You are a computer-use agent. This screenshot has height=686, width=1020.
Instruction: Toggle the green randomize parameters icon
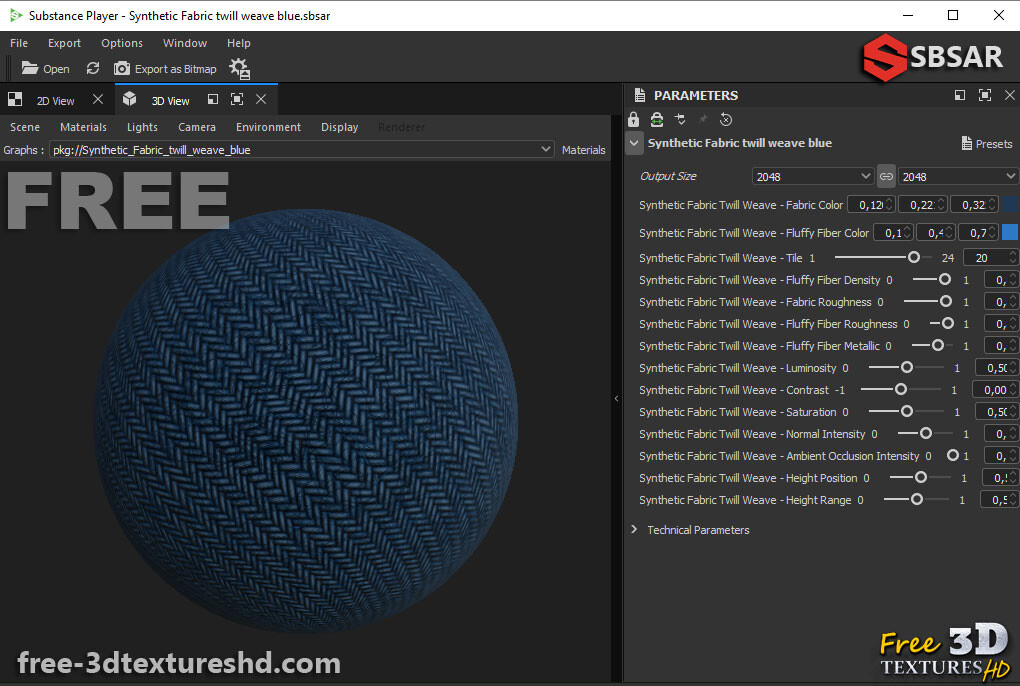[656, 119]
